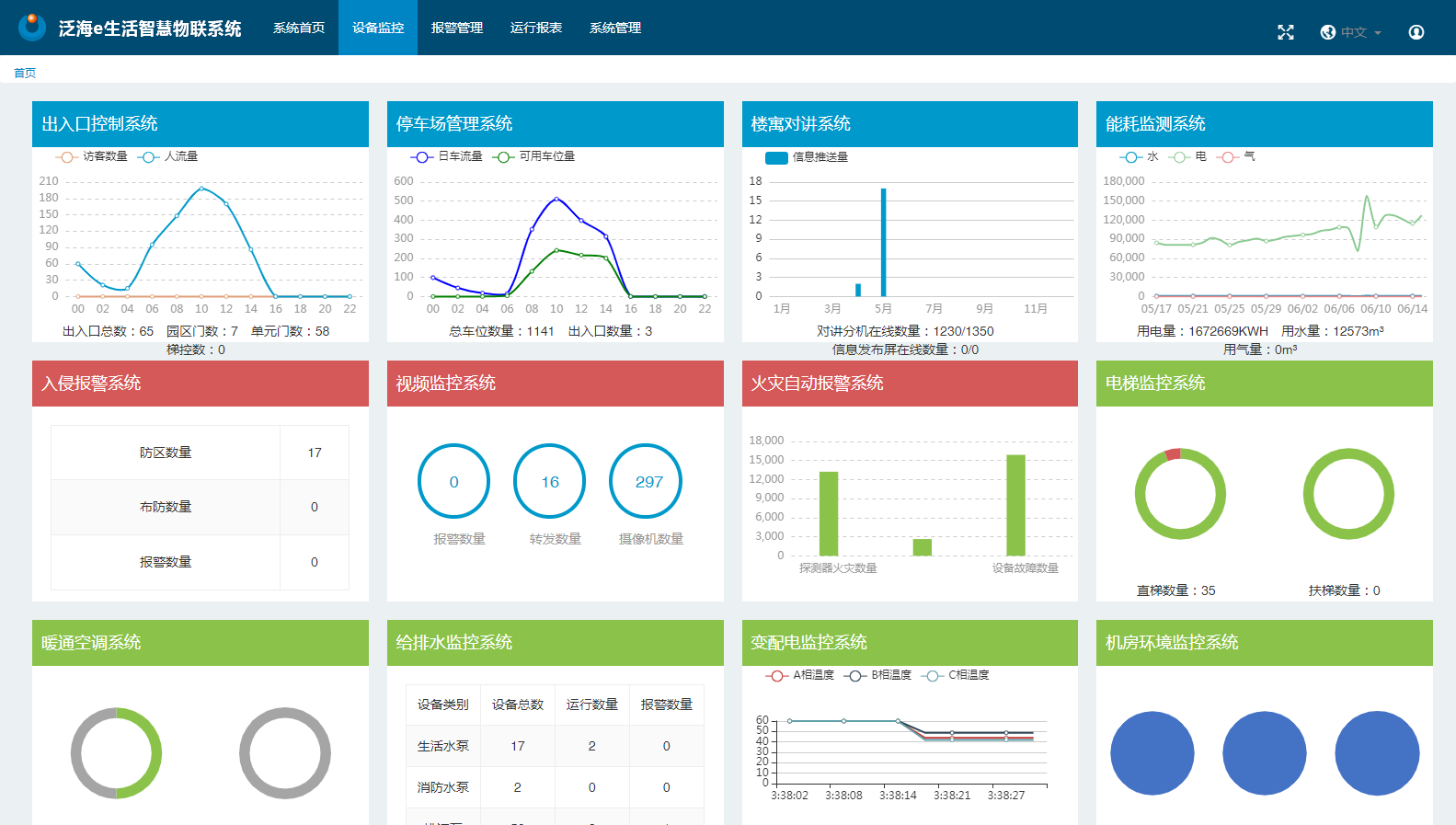Image resolution: width=1456 pixels, height=825 pixels.
Task: Click the 转发数量 circle showing 16
Action: [x=550, y=481]
